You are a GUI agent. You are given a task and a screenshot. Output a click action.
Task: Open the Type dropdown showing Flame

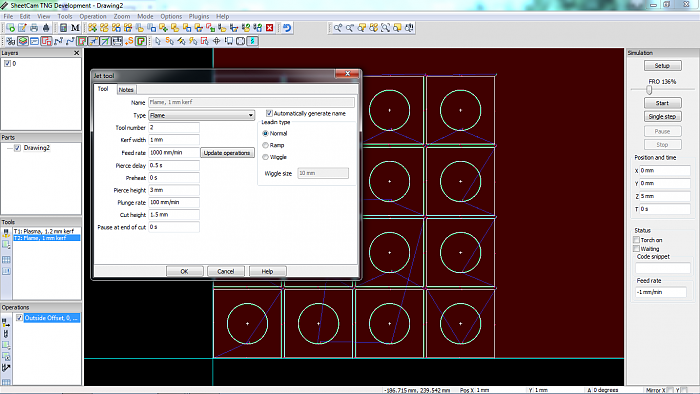(x=201, y=116)
